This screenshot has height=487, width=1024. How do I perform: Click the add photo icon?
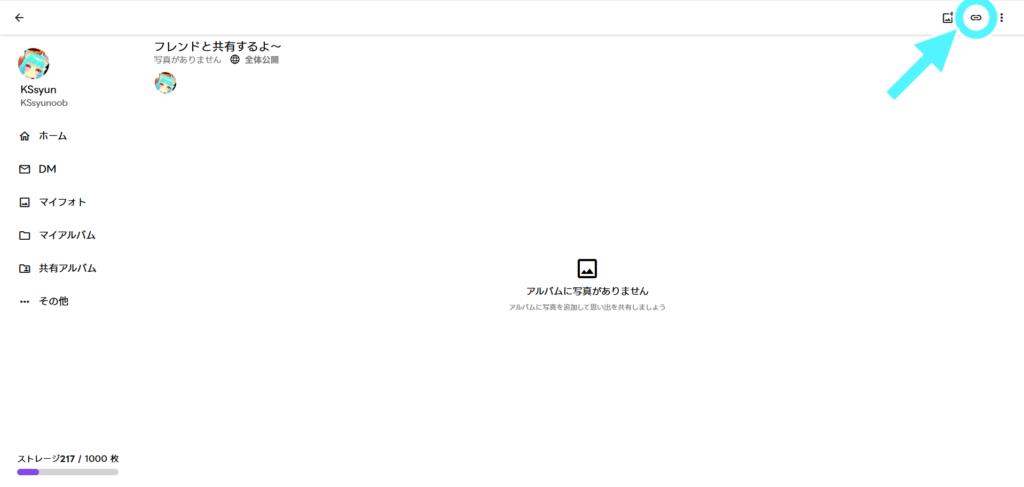[948, 18]
